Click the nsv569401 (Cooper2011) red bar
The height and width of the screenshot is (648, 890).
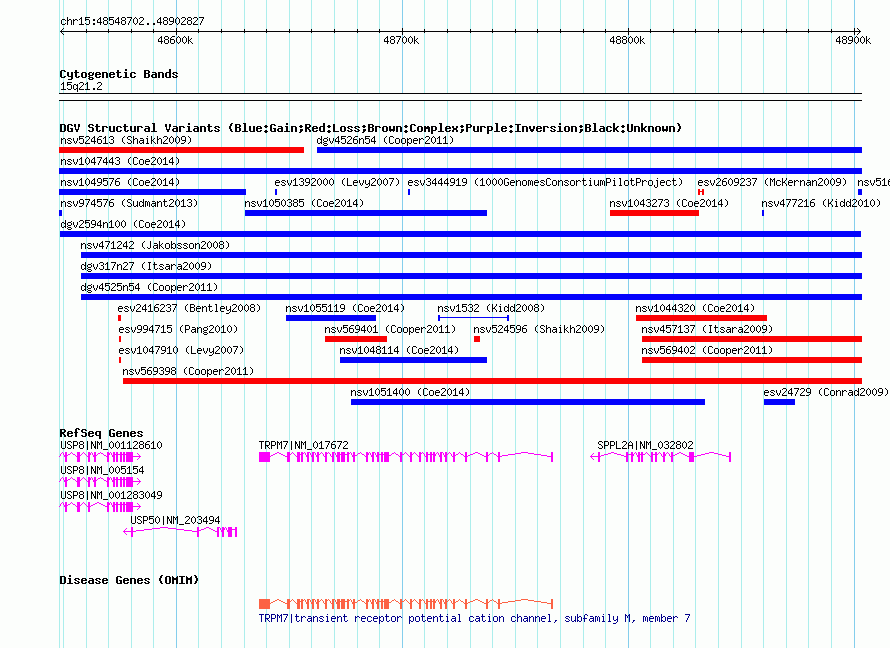pyautogui.click(x=356, y=339)
